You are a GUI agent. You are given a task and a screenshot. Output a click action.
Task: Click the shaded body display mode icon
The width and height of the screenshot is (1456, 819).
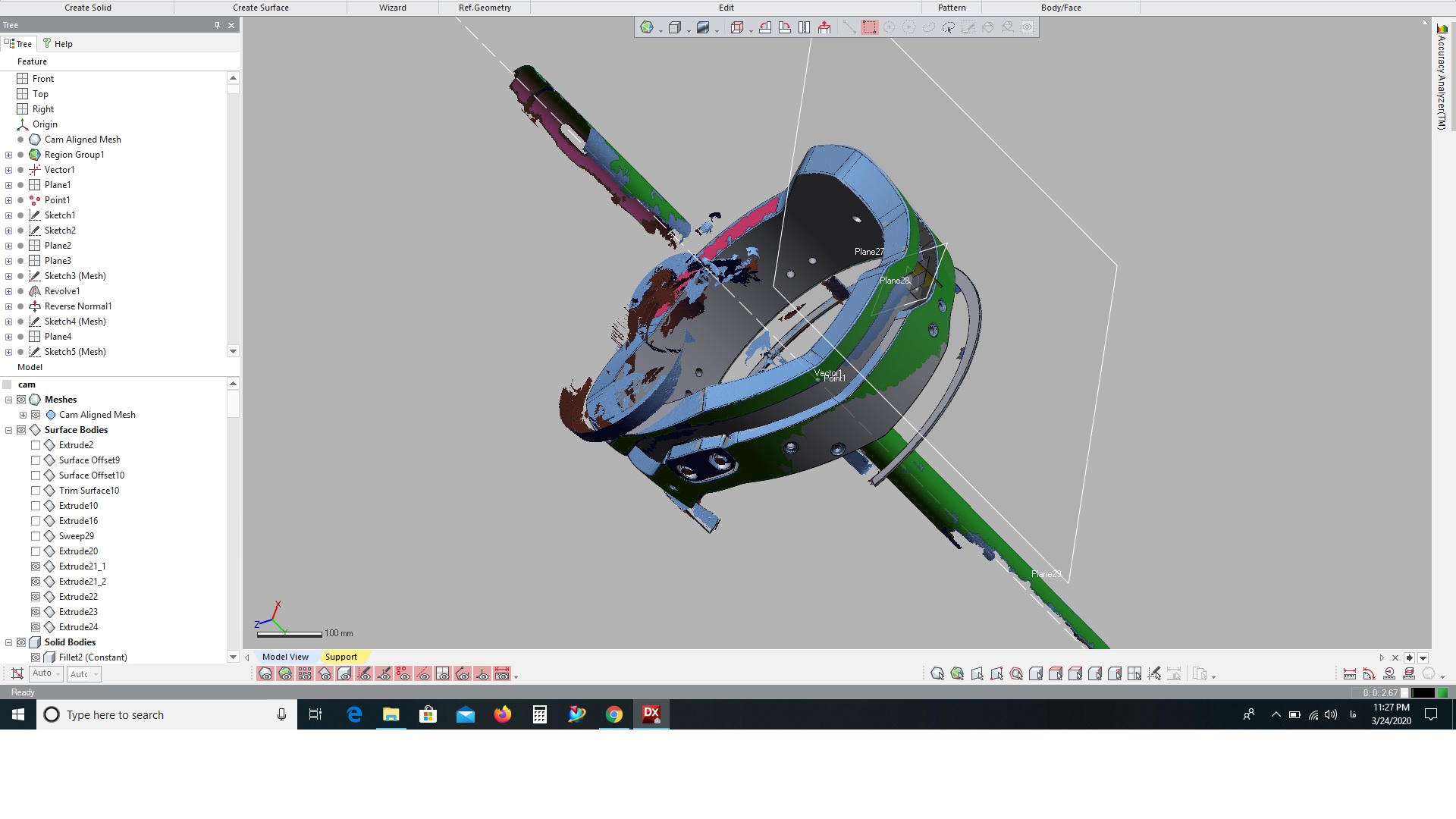click(703, 27)
